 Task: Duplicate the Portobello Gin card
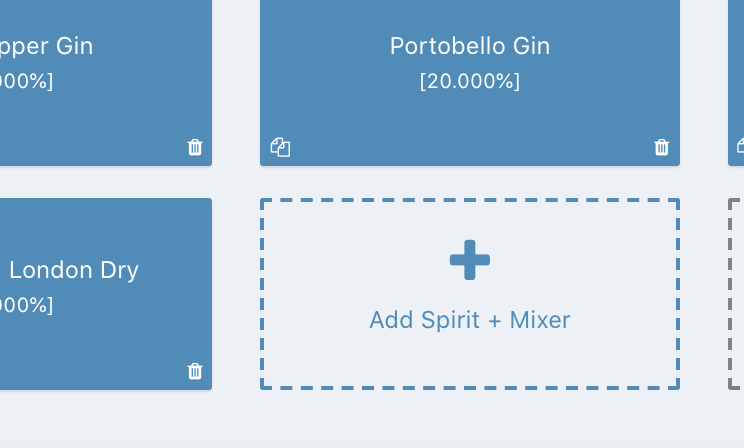tap(280, 148)
